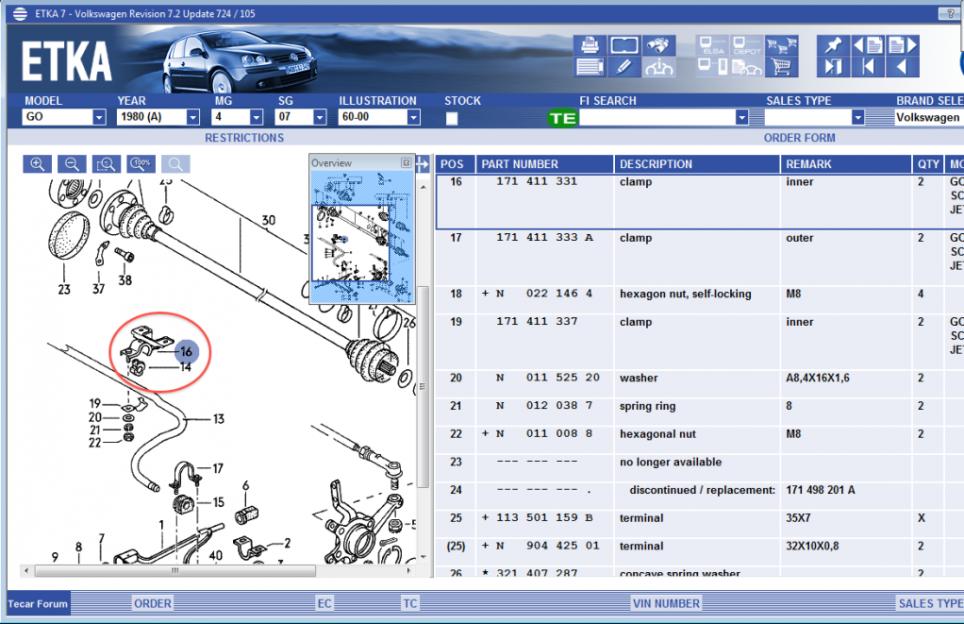The image size is (964, 624).
Task: Click the plain left arrow back icon
Action: click(903, 66)
